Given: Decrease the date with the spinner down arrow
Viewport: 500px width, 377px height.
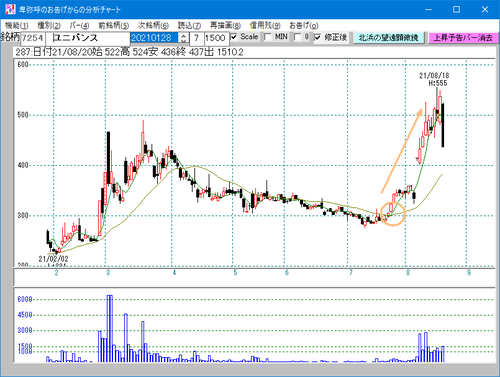Looking at the screenshot, I should tap(184, 41).
